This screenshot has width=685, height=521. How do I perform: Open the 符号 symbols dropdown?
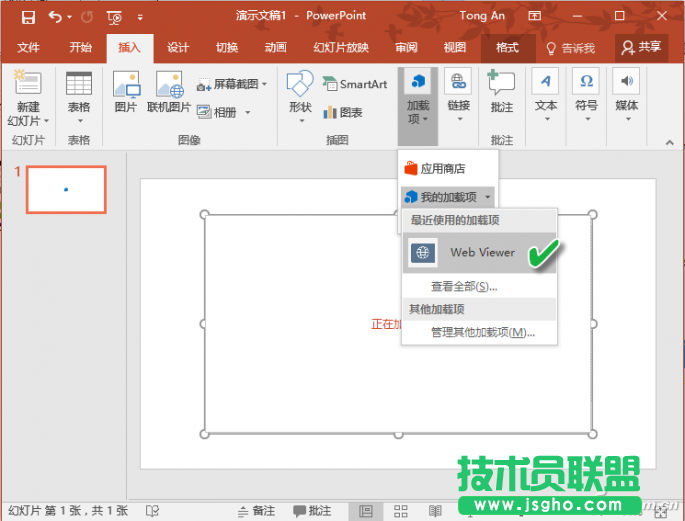click(587, 96)
